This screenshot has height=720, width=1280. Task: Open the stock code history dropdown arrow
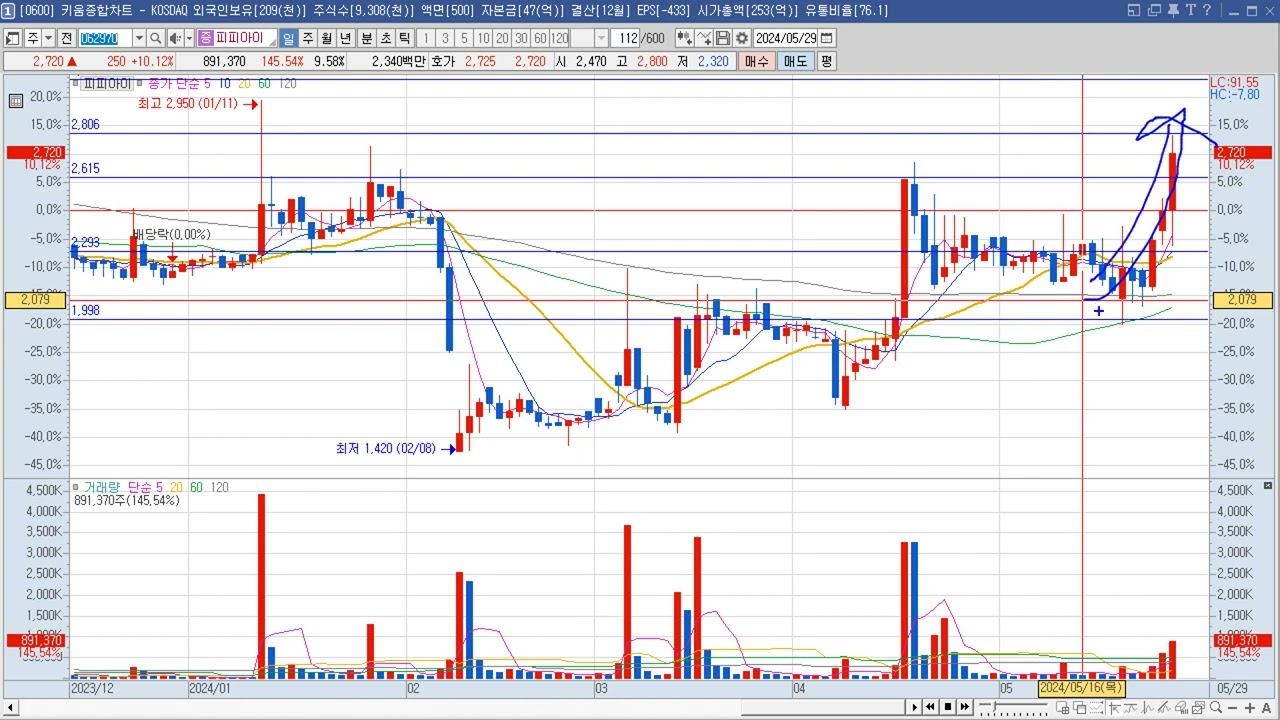(x=139, y=38)
